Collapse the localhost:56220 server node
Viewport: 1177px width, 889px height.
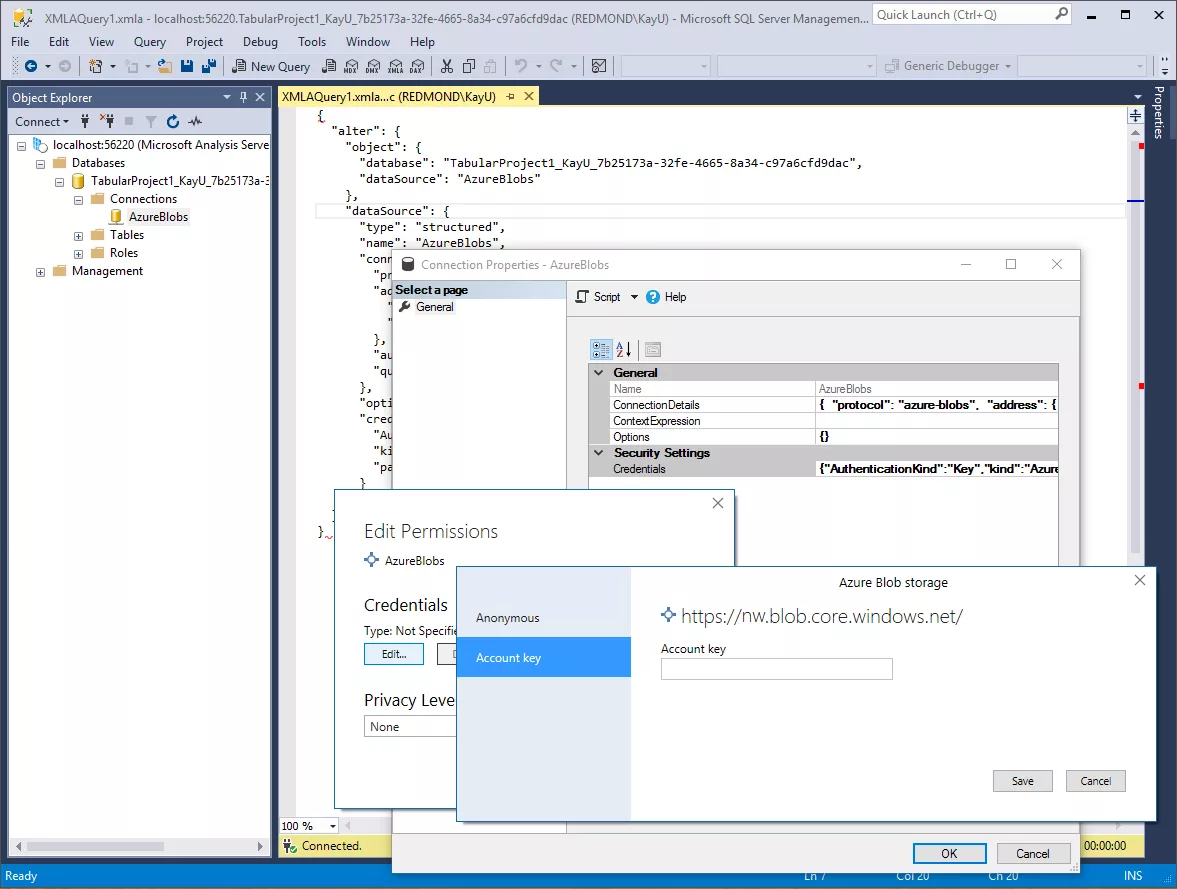(21, 146)
